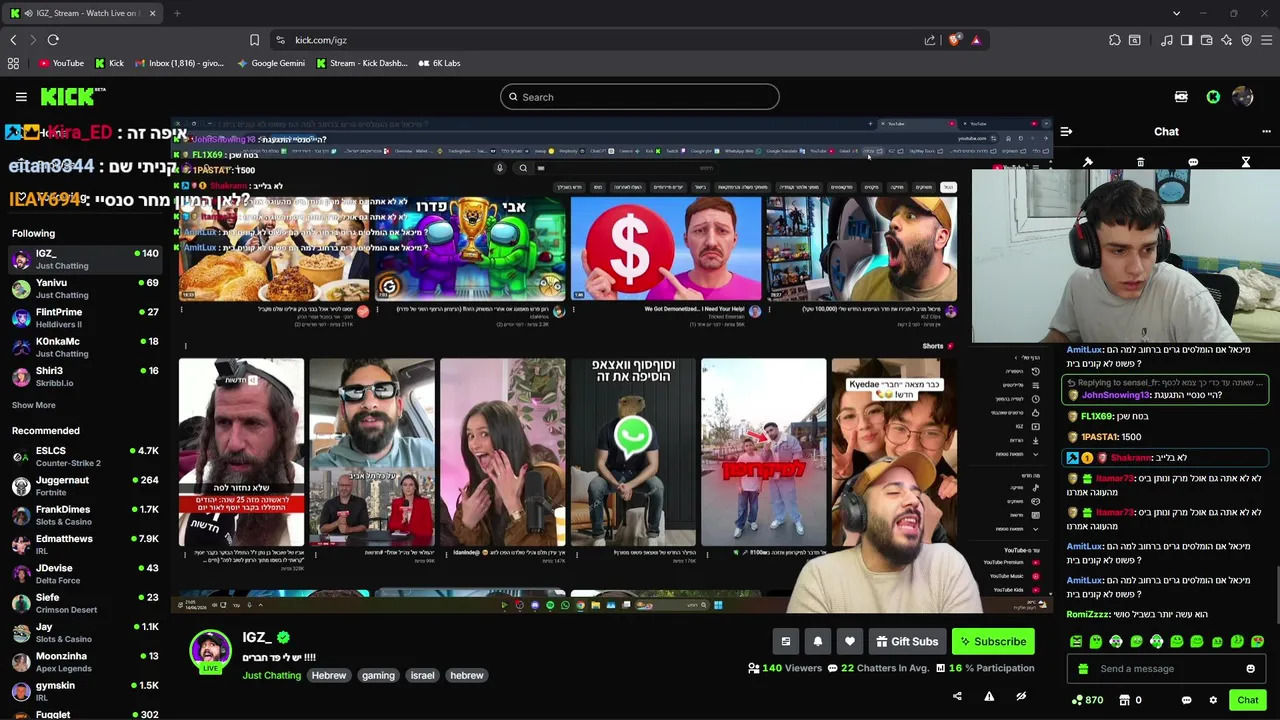Open Juggernaut in Recommended list

point(85,486)
